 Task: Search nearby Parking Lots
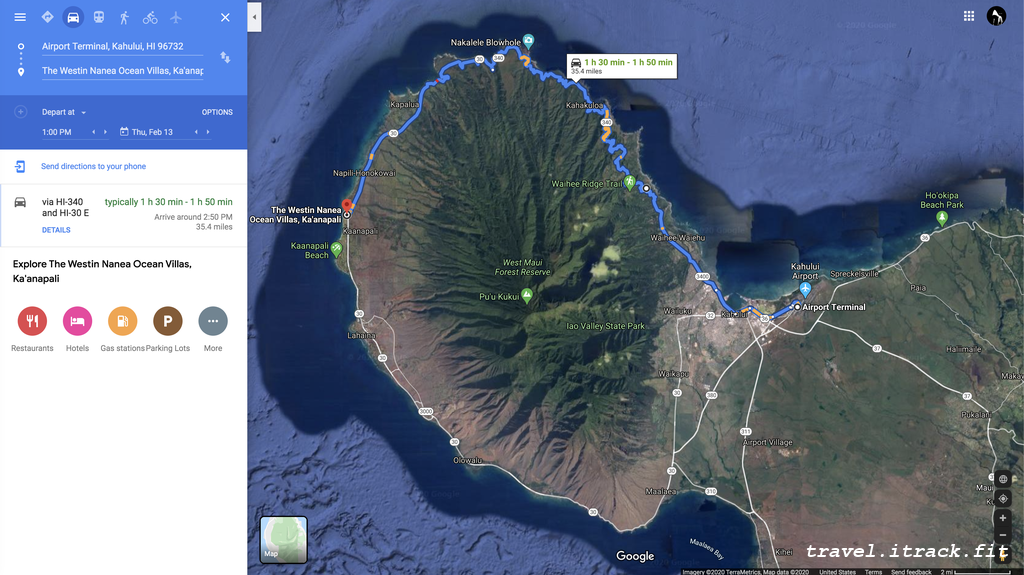[x=168, y=321]
